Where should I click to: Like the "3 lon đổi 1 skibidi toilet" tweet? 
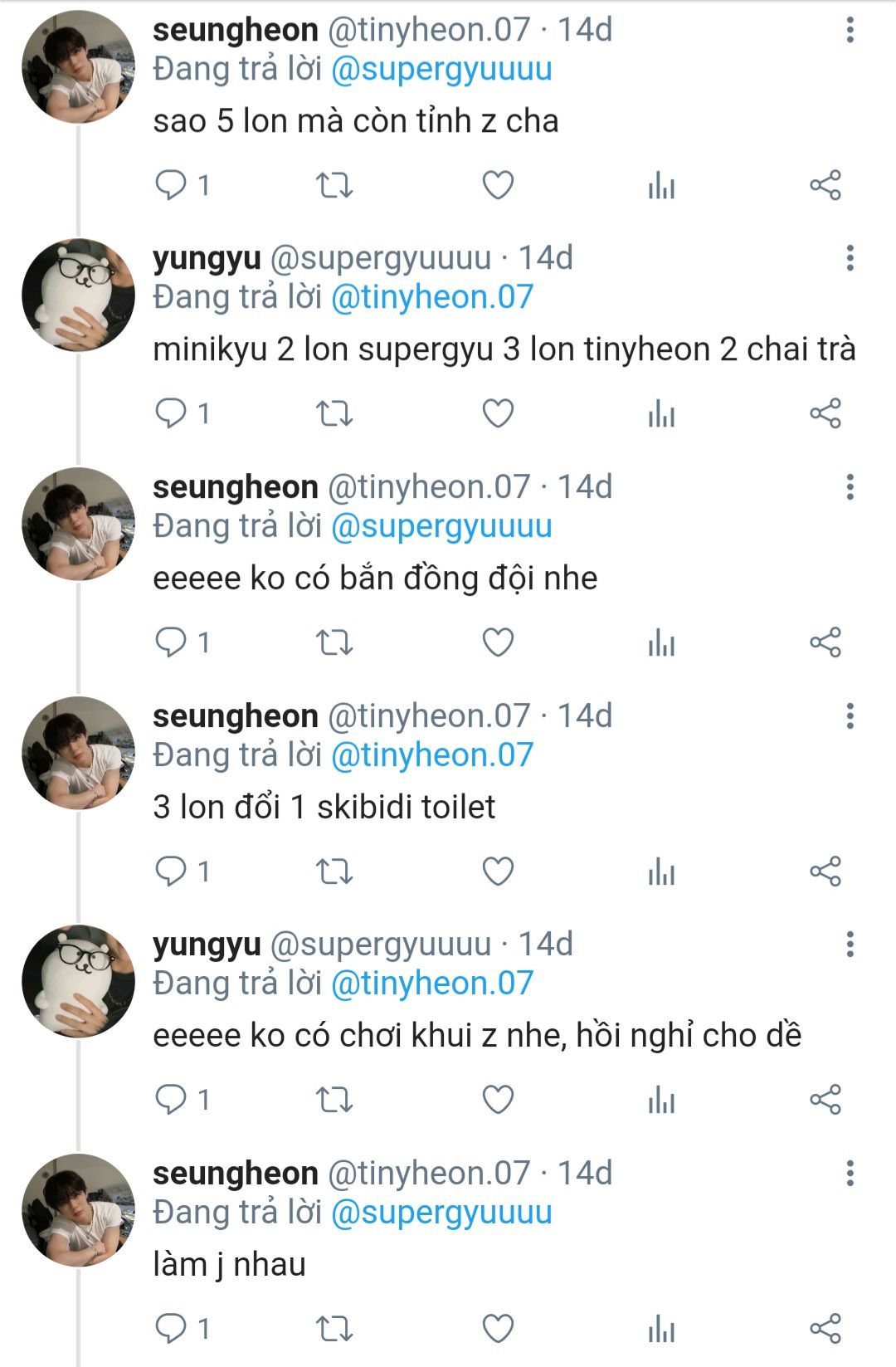[498, 871]
